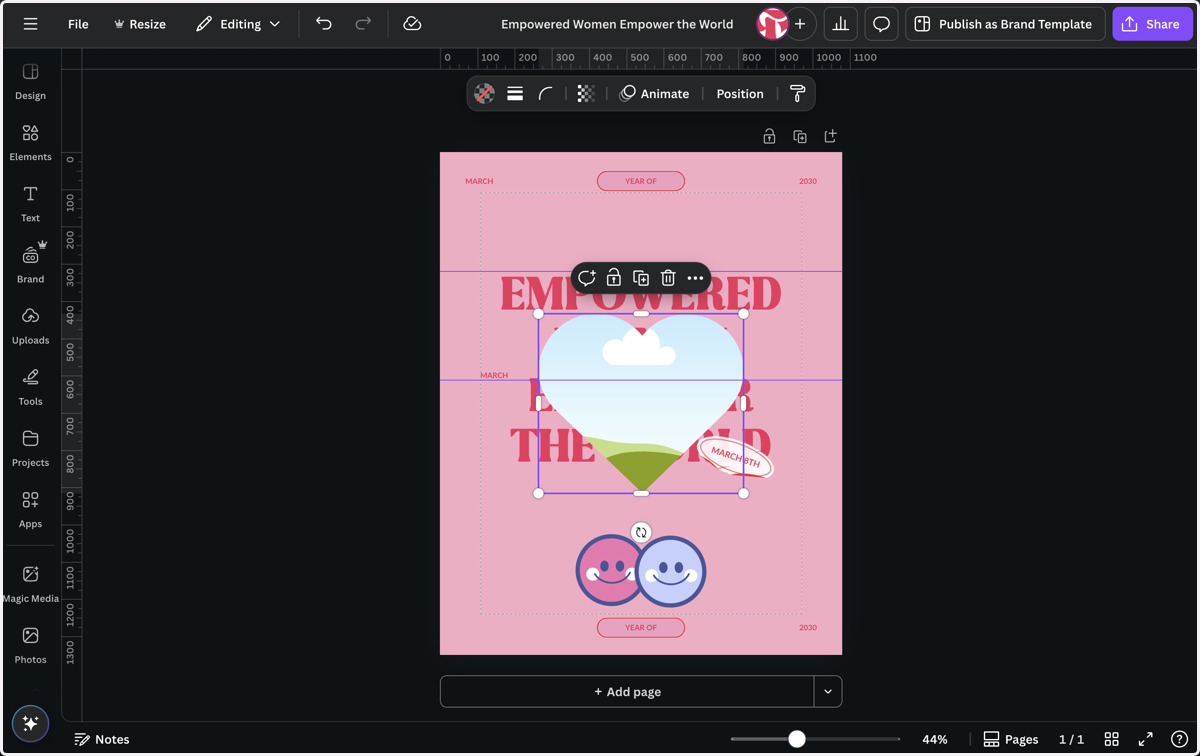Open the corner rounding option
The image size is (1200, 756).
(x=545, y=94)
